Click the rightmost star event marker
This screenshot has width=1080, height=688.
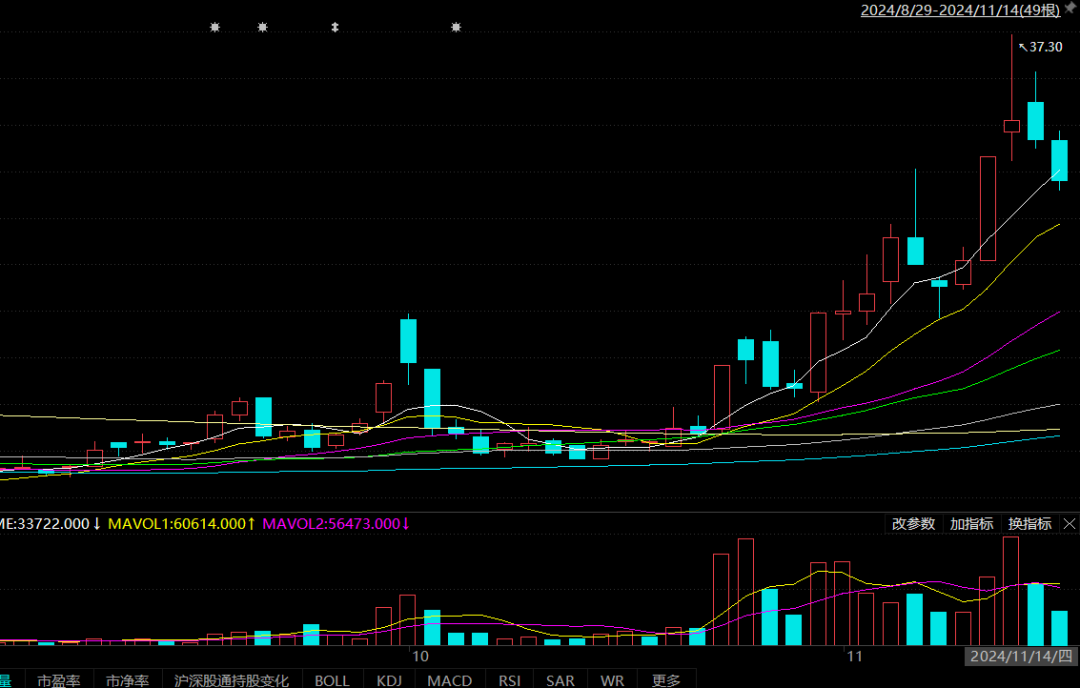[456, 28]
